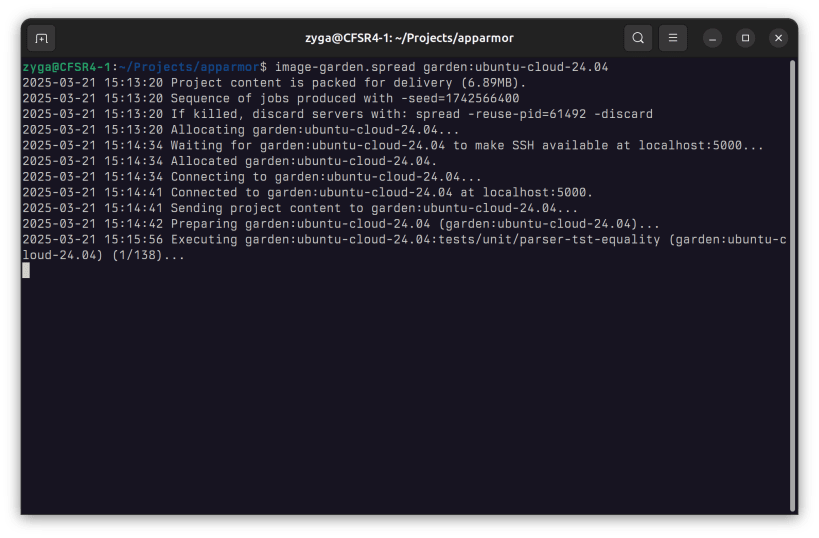Open the terminal search
Image resolution: width=819 pixels, height=538 pixels.
click(x=638, y=38)
